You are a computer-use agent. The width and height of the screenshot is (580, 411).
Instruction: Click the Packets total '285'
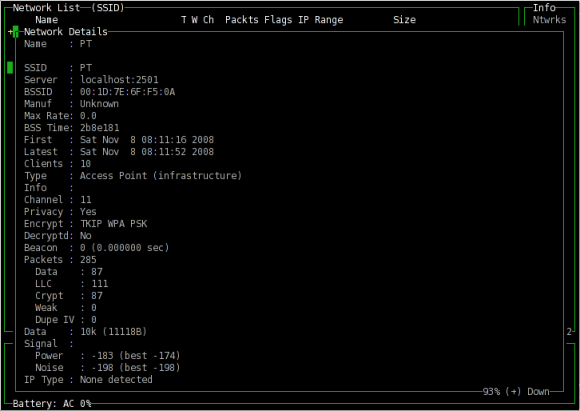[x=88, y=260]
